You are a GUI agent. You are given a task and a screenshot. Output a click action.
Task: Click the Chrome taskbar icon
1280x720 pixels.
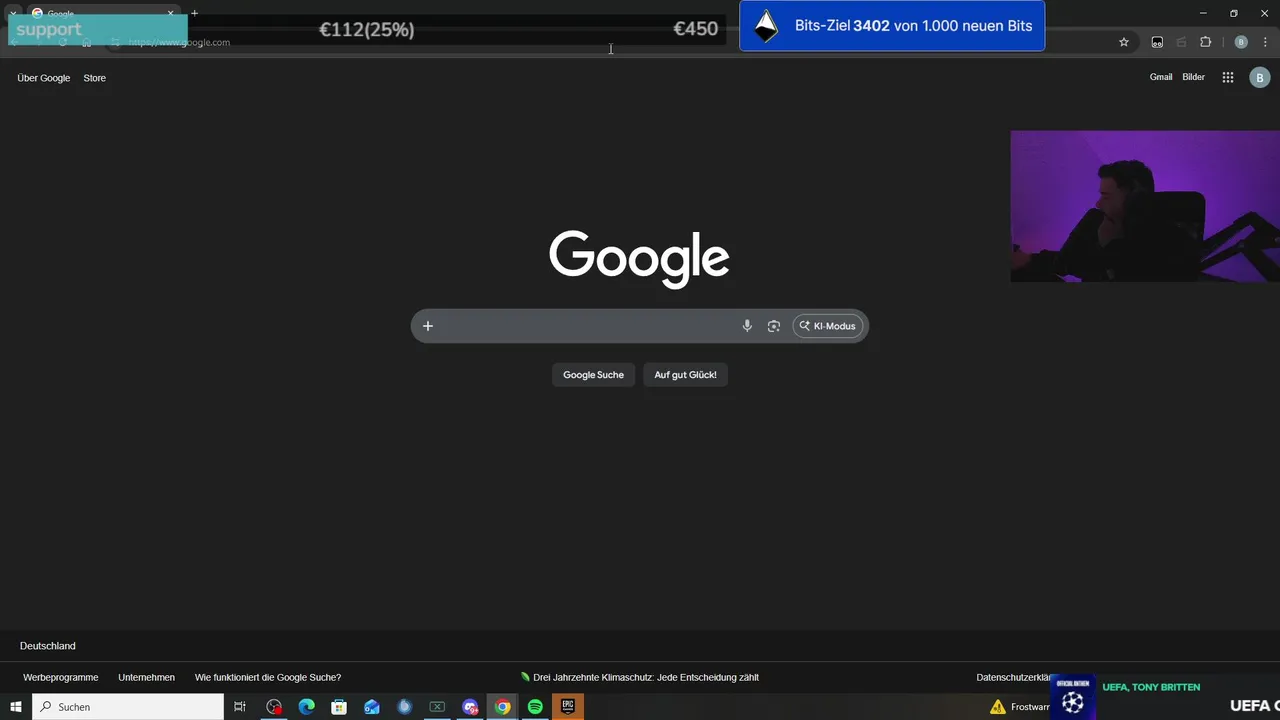[502, 707]
